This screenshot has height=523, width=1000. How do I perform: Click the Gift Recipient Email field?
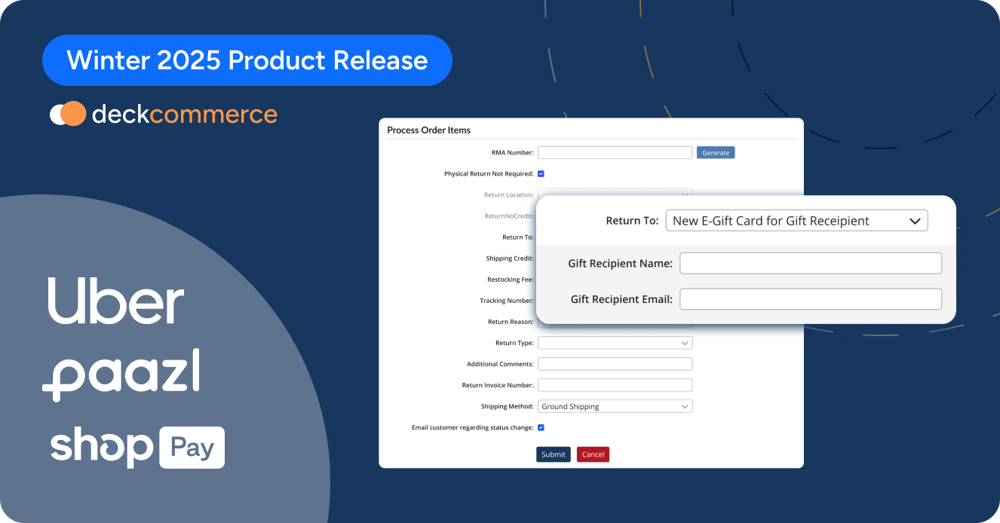coord(810,299)
